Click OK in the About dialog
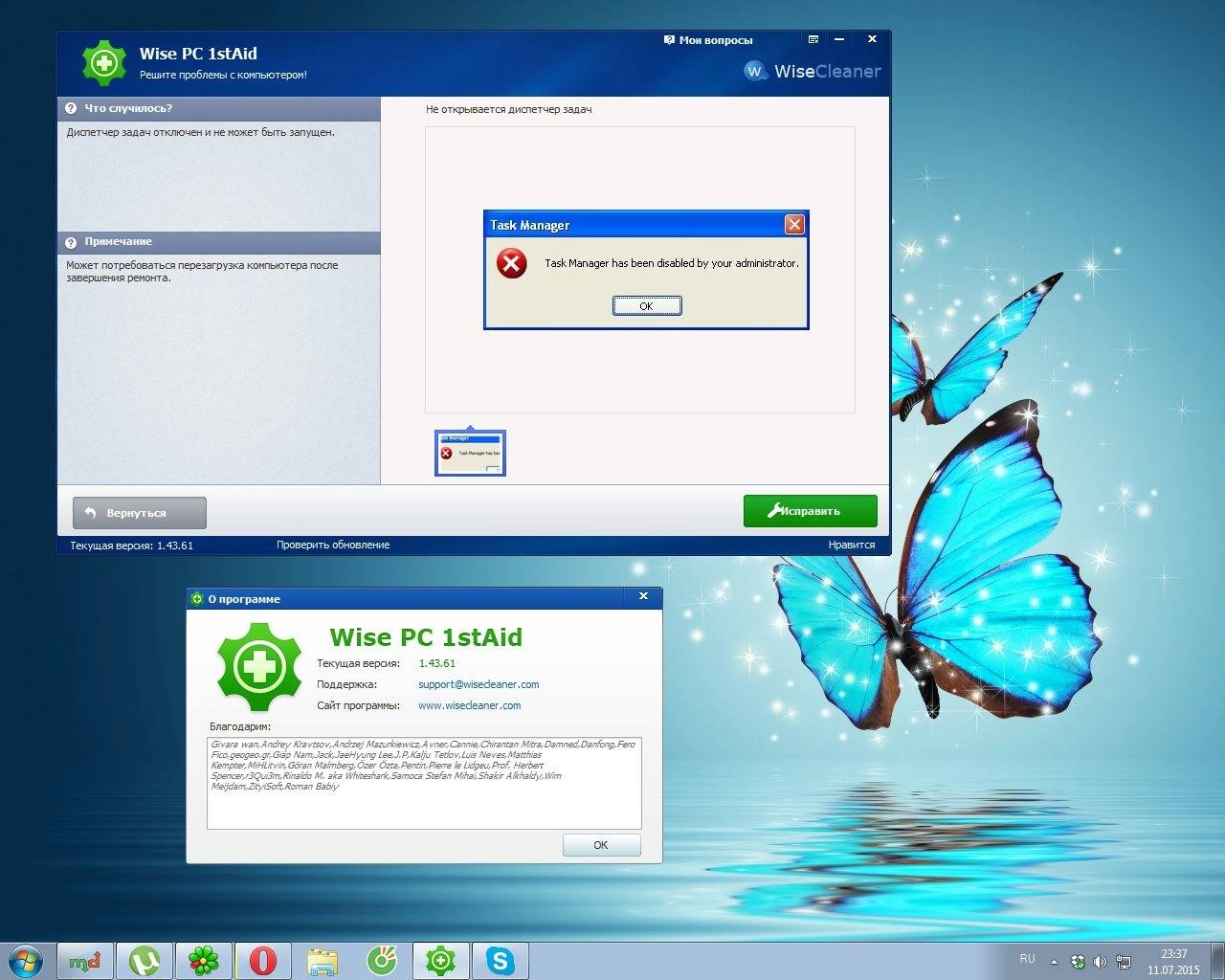This screenshot has height=980, width=1225. coord(601,845)
